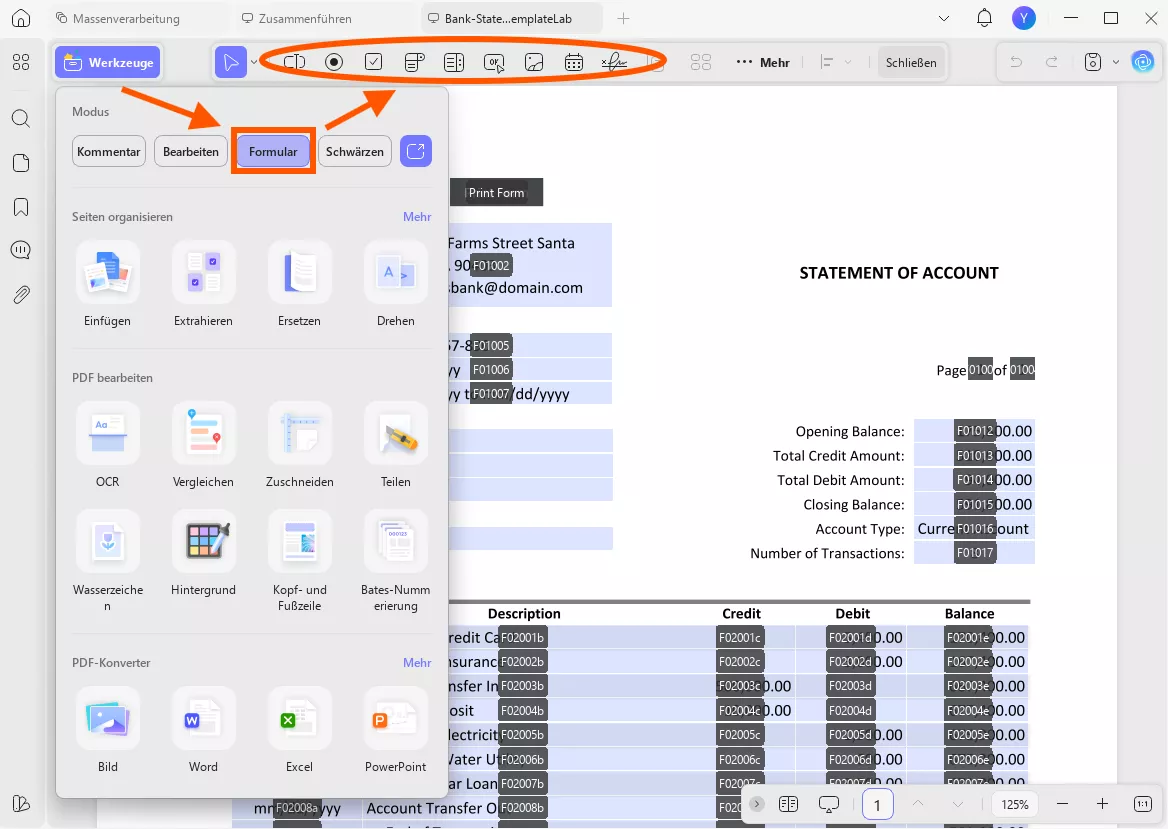Open the attachments paperclip panel
Viewport: 1168px width, 829px height.
[x=21, y=295]
